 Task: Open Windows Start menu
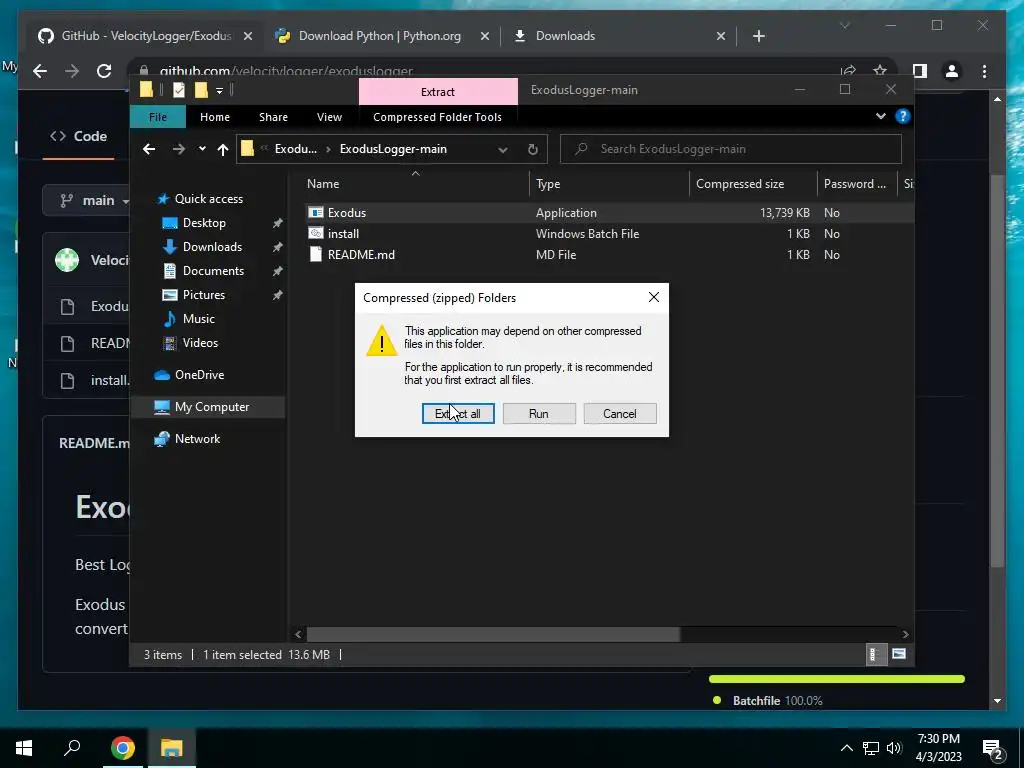tap(24, 748)
